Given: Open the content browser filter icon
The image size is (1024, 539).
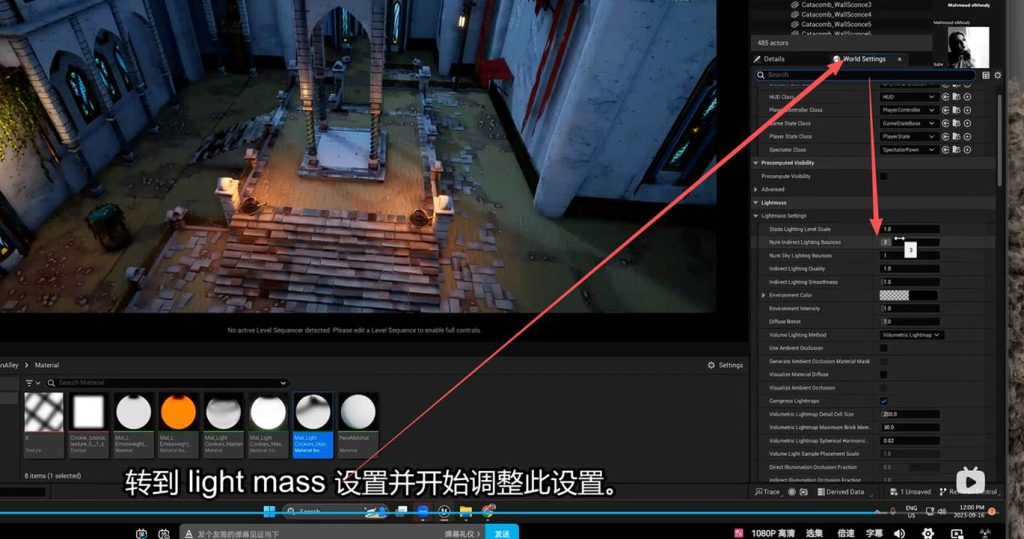Looking at the screenshot, I should pyautogui.click(x=29, y=383).
